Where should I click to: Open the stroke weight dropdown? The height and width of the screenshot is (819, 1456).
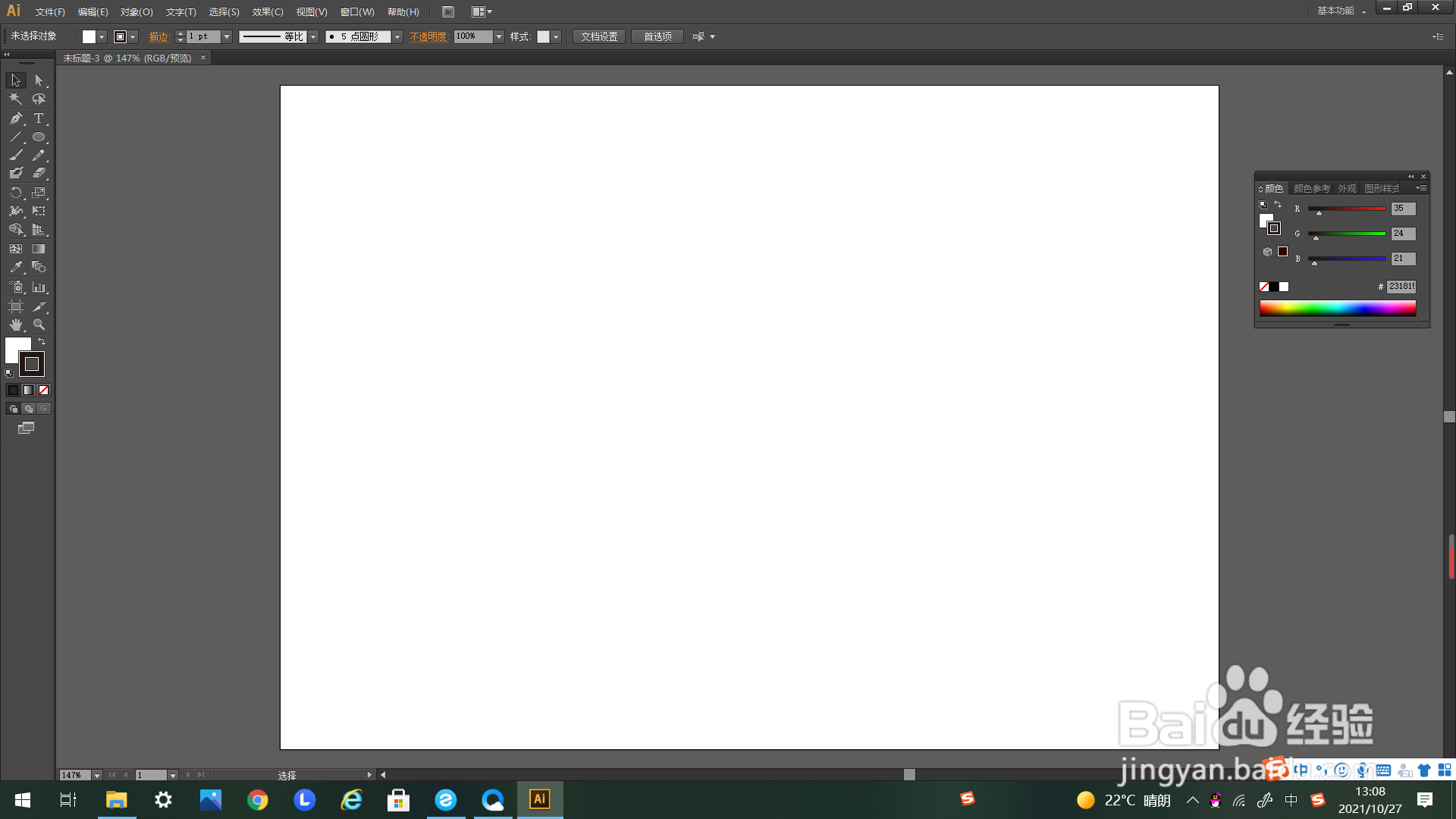(x=227, y=36)
